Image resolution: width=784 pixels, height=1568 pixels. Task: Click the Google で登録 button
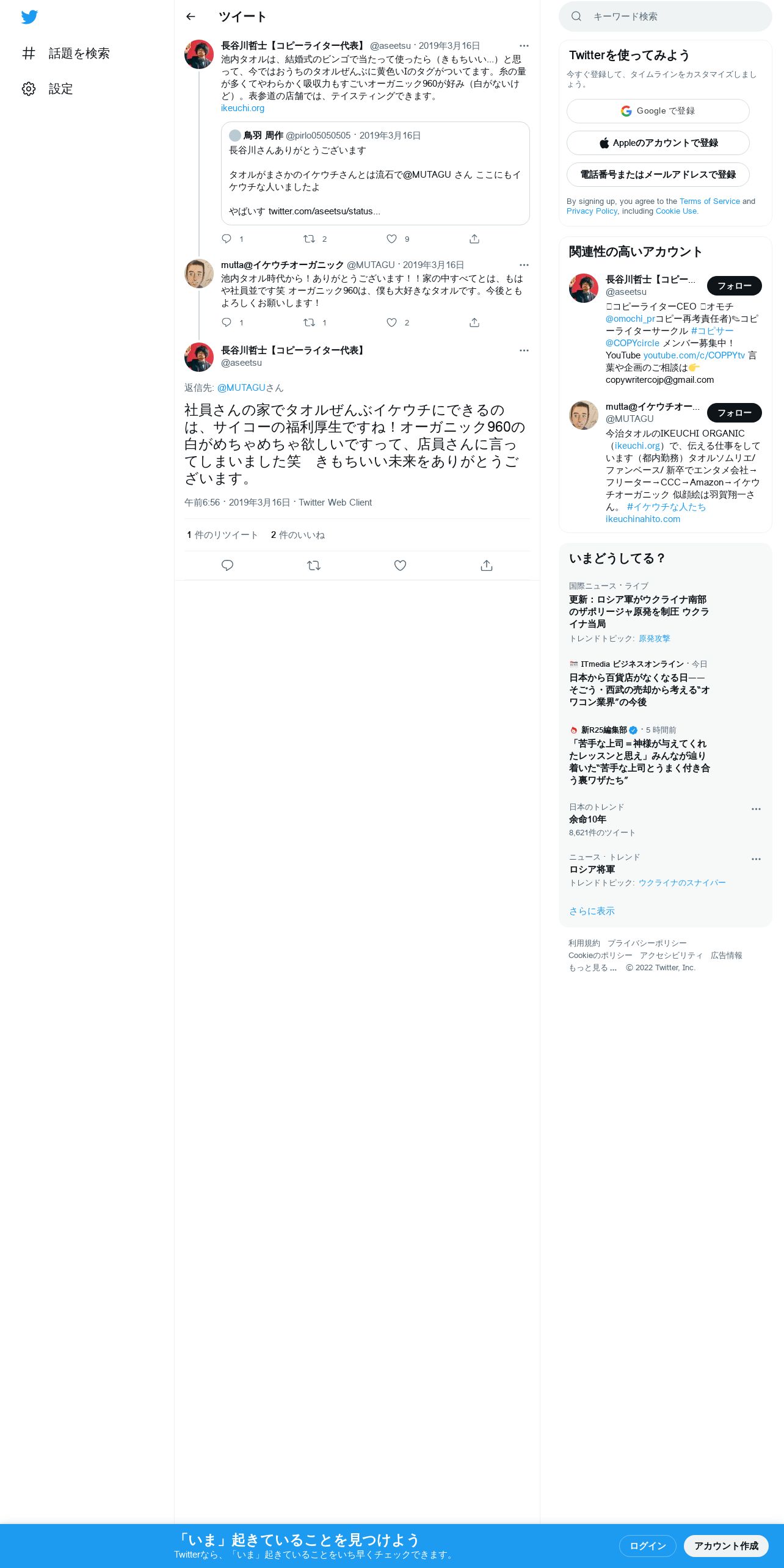pyautogui.click(x=658, y=111)
